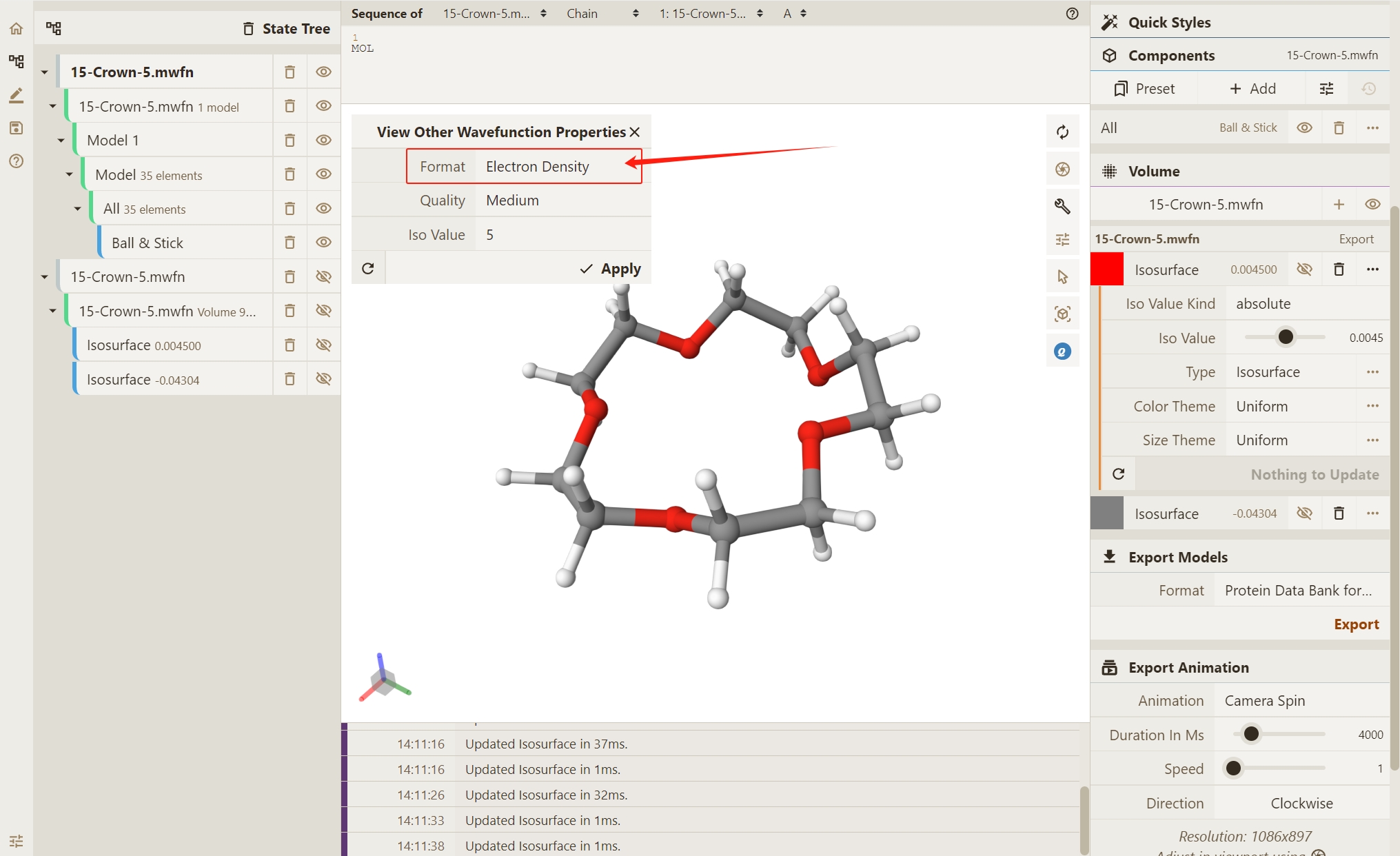Viewport: 1400px width, 856px height.
Task: Click the Apply button
Action: (611, 269)
